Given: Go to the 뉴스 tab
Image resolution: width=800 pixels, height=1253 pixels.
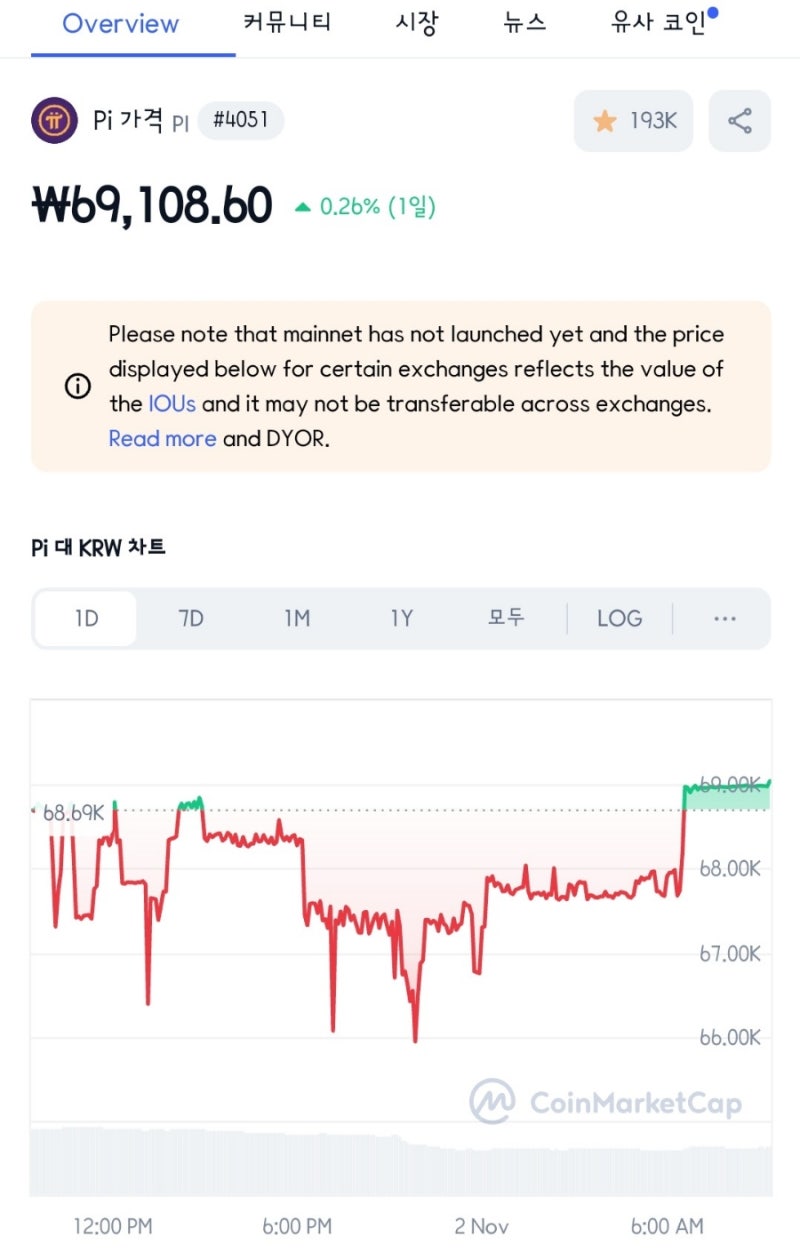Looking at the screenshot, I should tap(525, 24).
